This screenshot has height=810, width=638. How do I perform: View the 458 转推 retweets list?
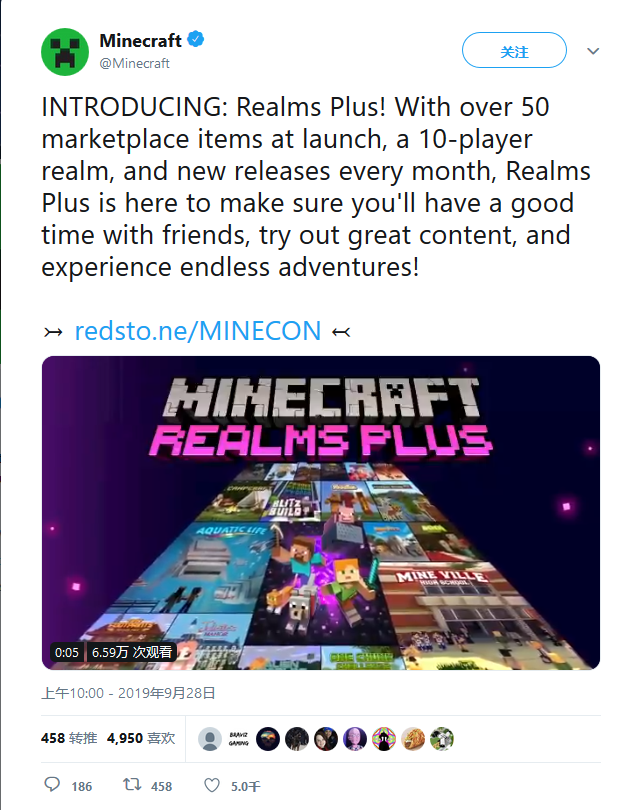(x=69, y=738)
